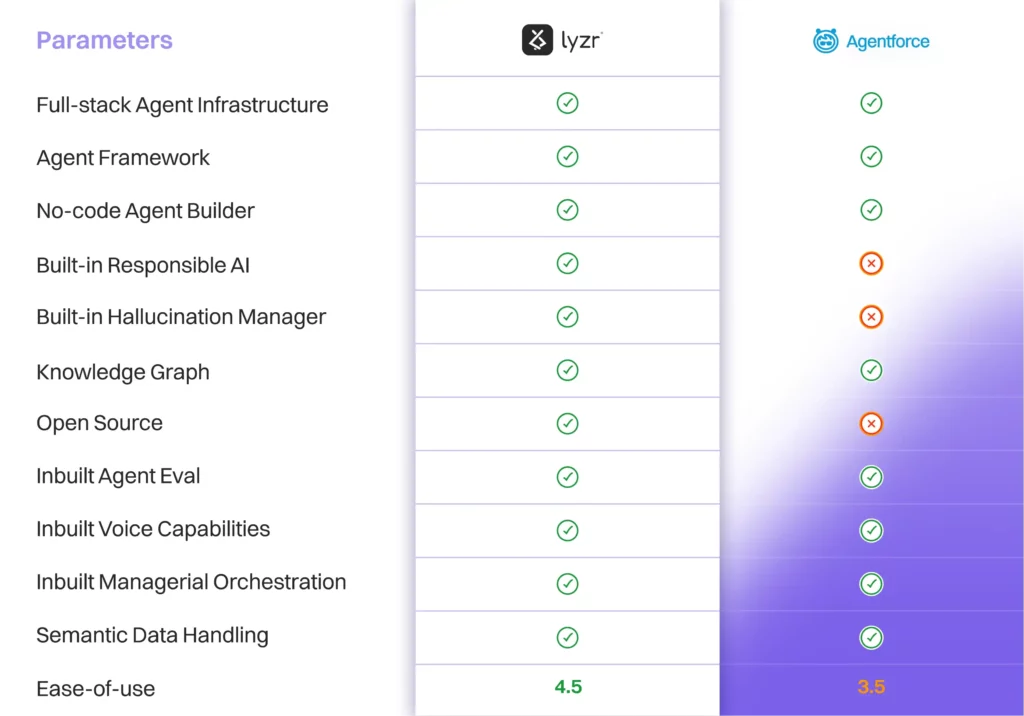Click the Parameters column heading
The width and height of the screenshot is (1024, 716).
(x=104, y=41)
